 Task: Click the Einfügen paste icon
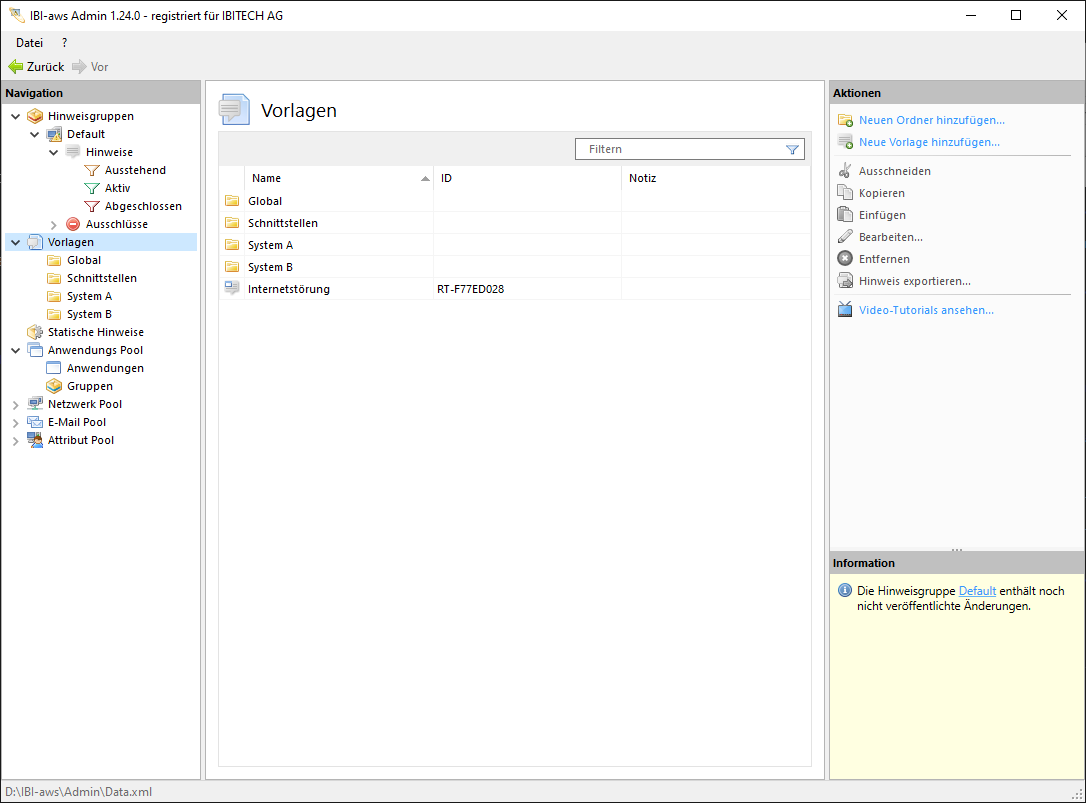tap(845, 215)
